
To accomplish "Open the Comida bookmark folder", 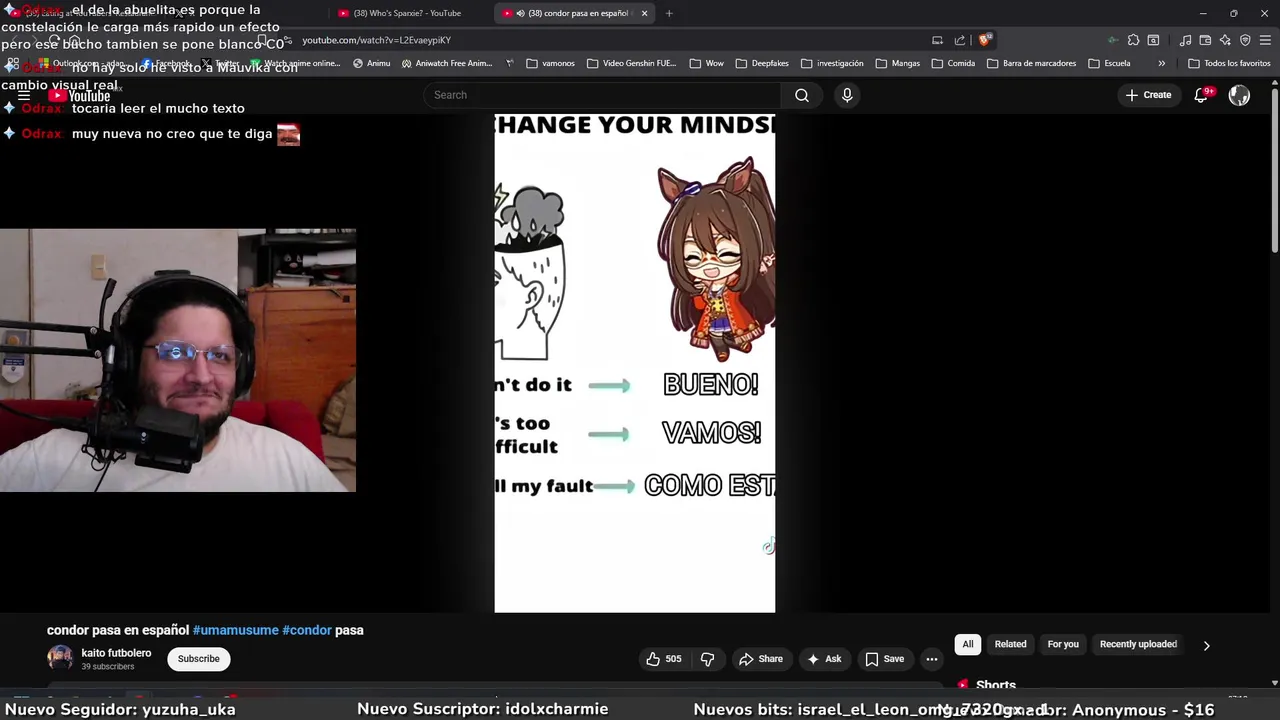I will tap(953, 63).
